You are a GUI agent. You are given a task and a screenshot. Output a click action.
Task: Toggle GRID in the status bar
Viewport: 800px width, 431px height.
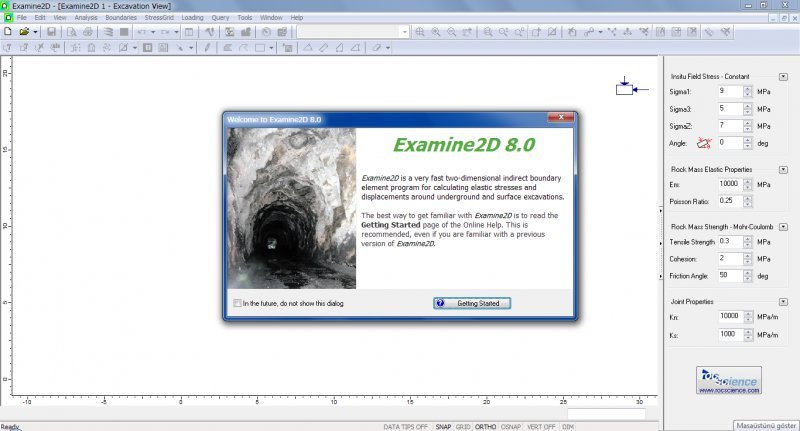[463, 427]
